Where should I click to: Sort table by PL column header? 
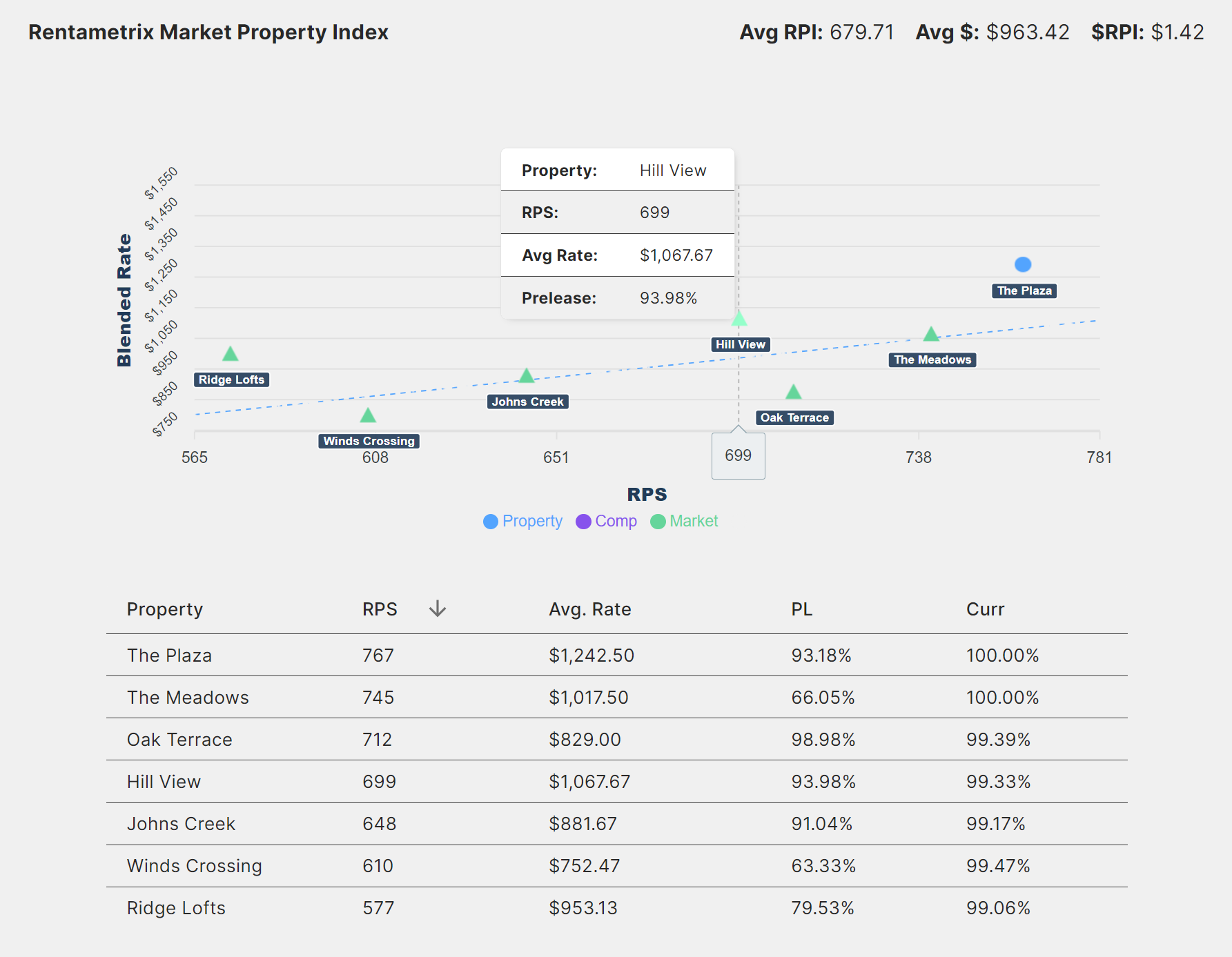pos(801,609)
